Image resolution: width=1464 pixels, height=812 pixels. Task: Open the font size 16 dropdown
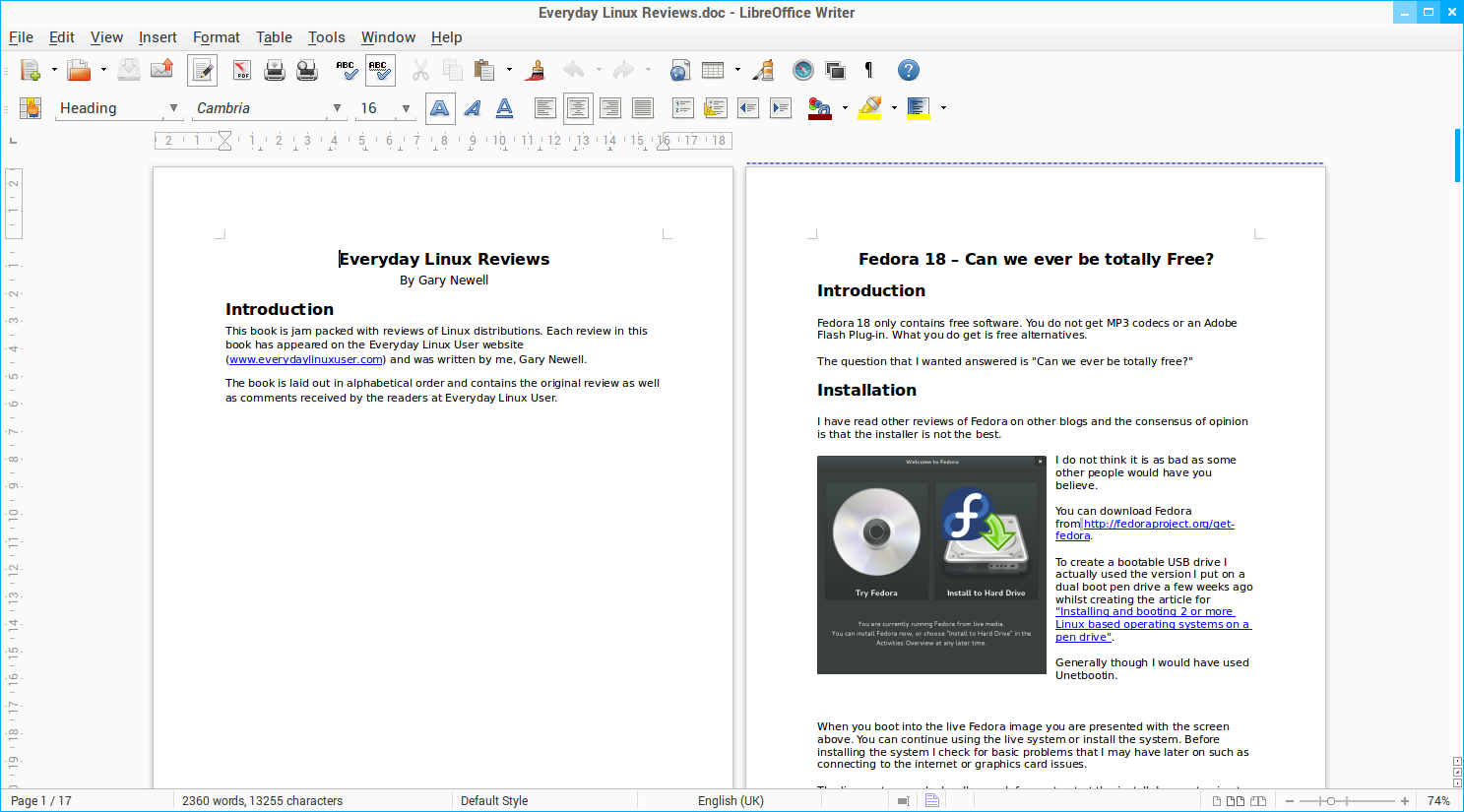tap(406, 108)
